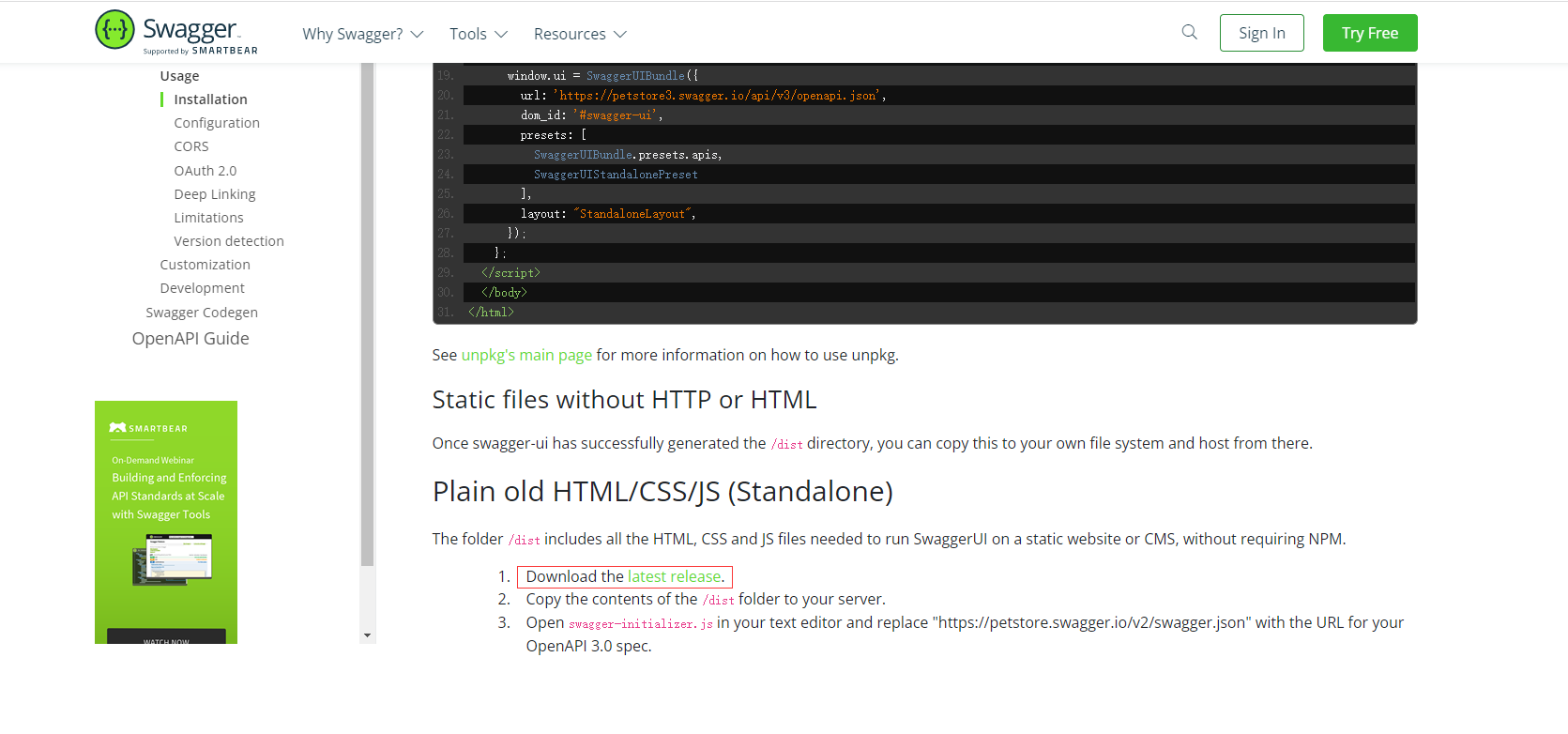Click /dist in 'Copy the contents' step

pos(718,601)
